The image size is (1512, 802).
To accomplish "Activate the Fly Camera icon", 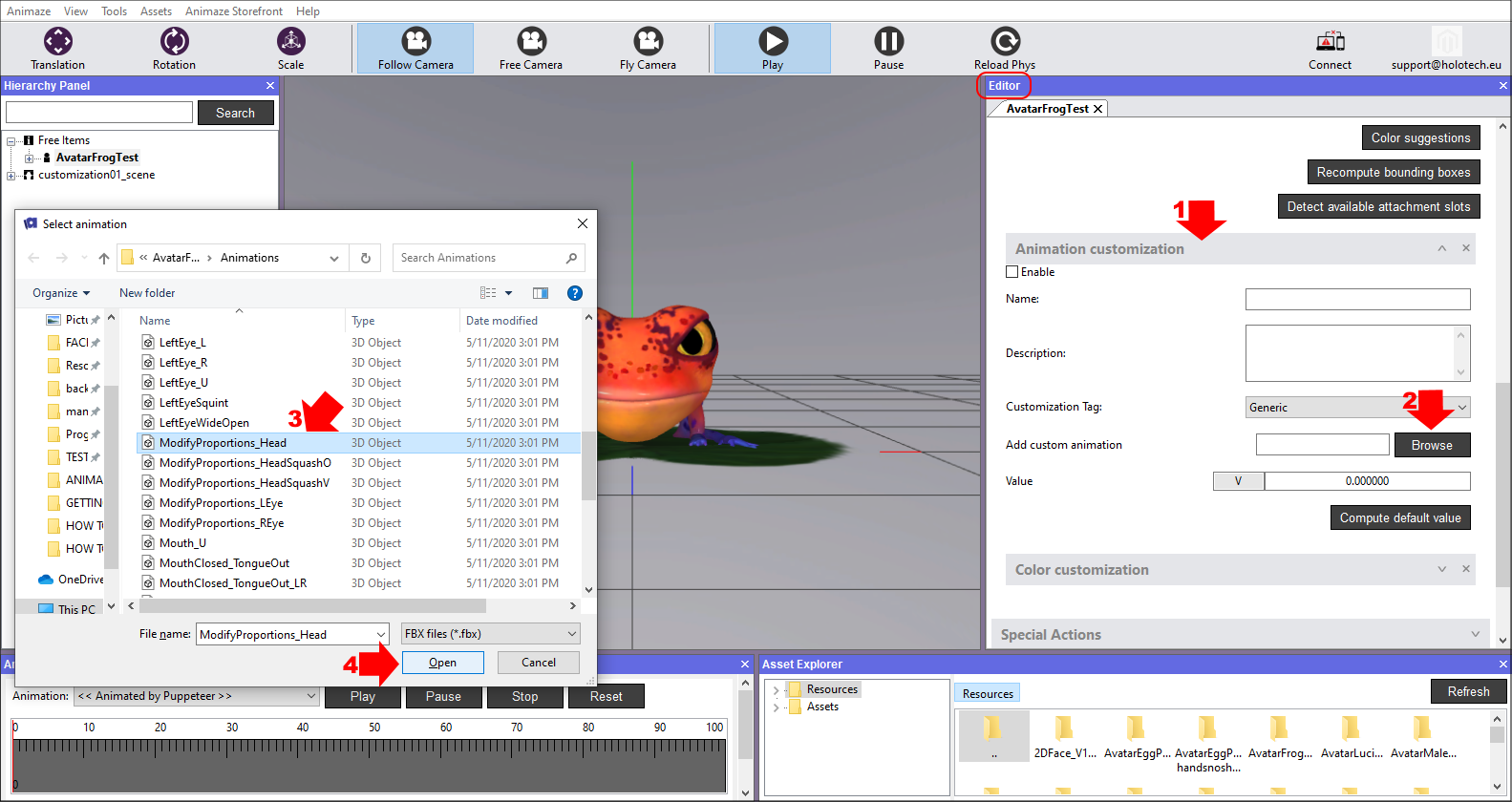I will click(x=648, y=42).
